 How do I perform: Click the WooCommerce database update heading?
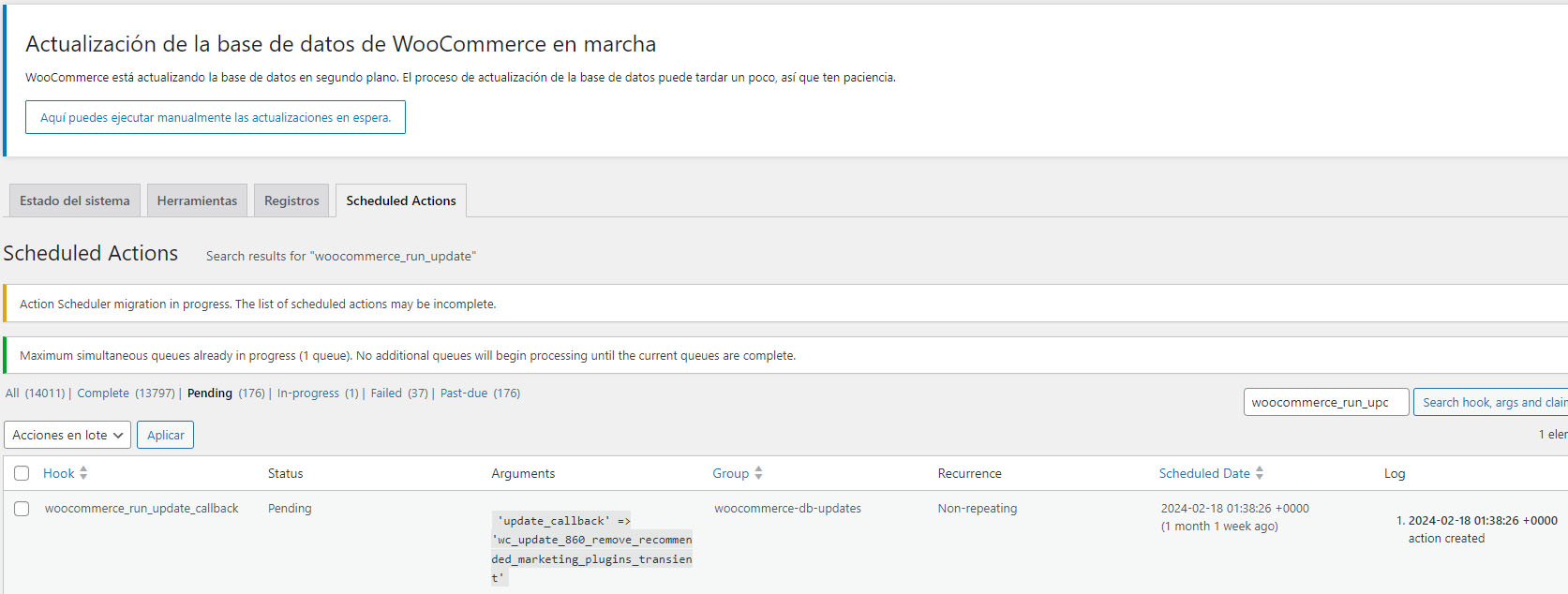pyautogui.click(x=341, y=44)
